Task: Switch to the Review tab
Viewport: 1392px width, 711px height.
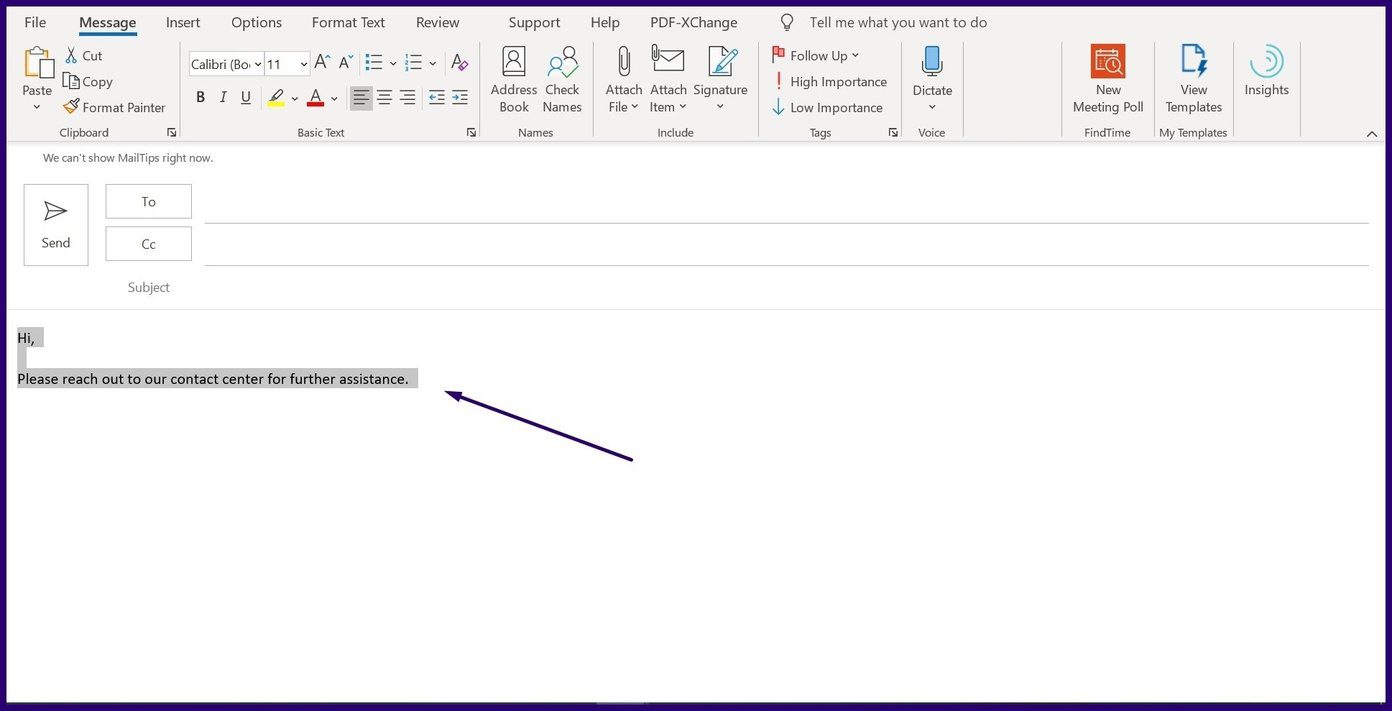Action: click(438, 22)
